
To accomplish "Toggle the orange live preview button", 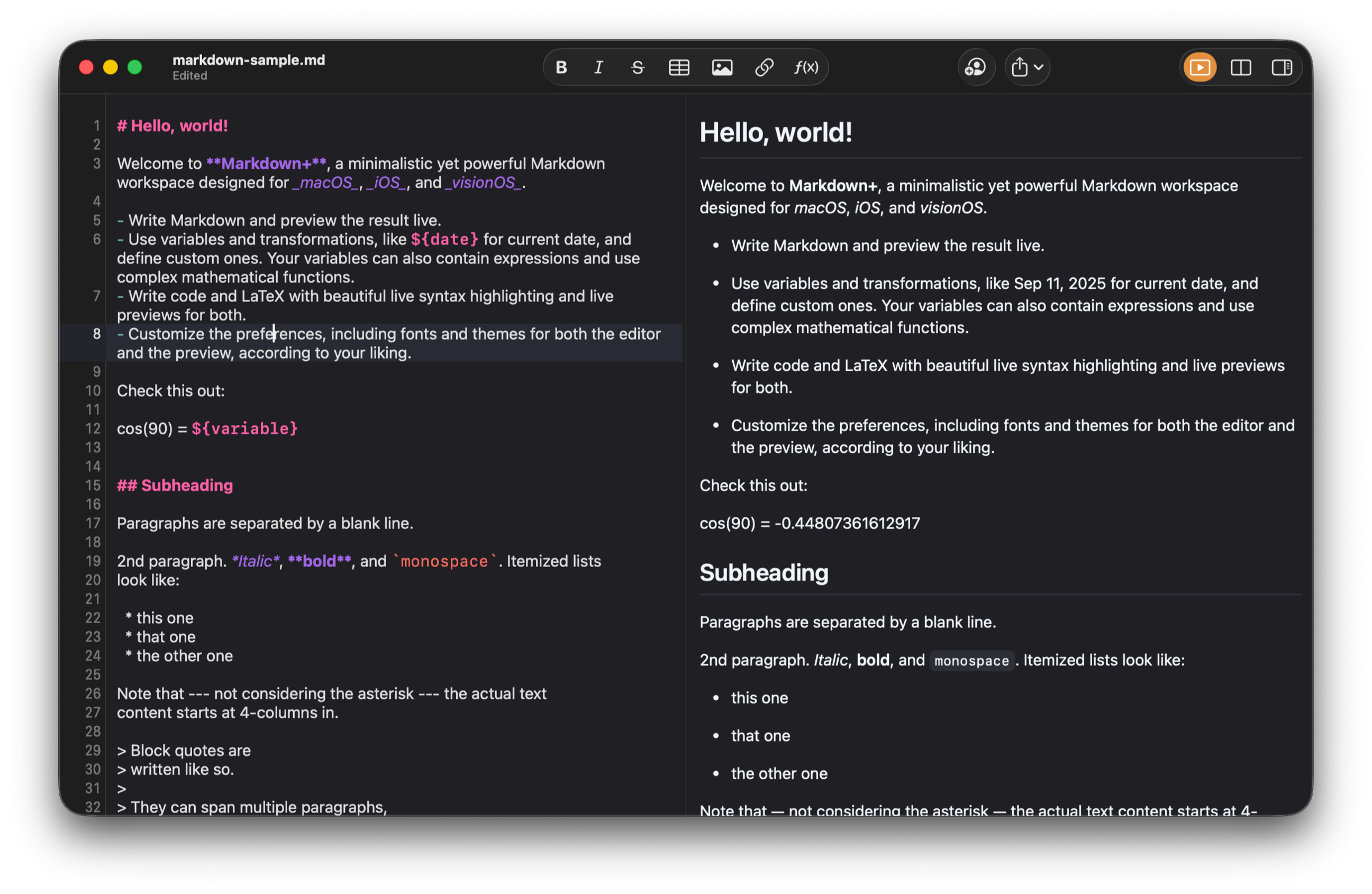I will (1200, 68).
